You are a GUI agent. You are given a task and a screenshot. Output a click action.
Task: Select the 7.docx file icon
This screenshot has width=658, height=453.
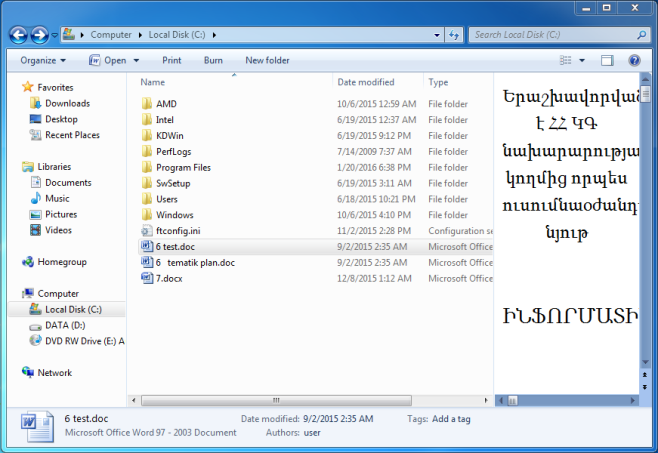click(147, 279)
